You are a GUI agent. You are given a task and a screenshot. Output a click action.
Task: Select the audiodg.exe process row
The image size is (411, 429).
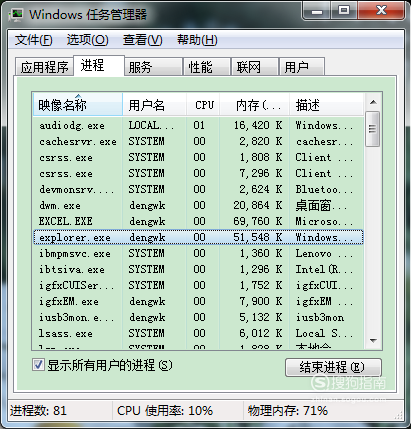pos(198,125)
